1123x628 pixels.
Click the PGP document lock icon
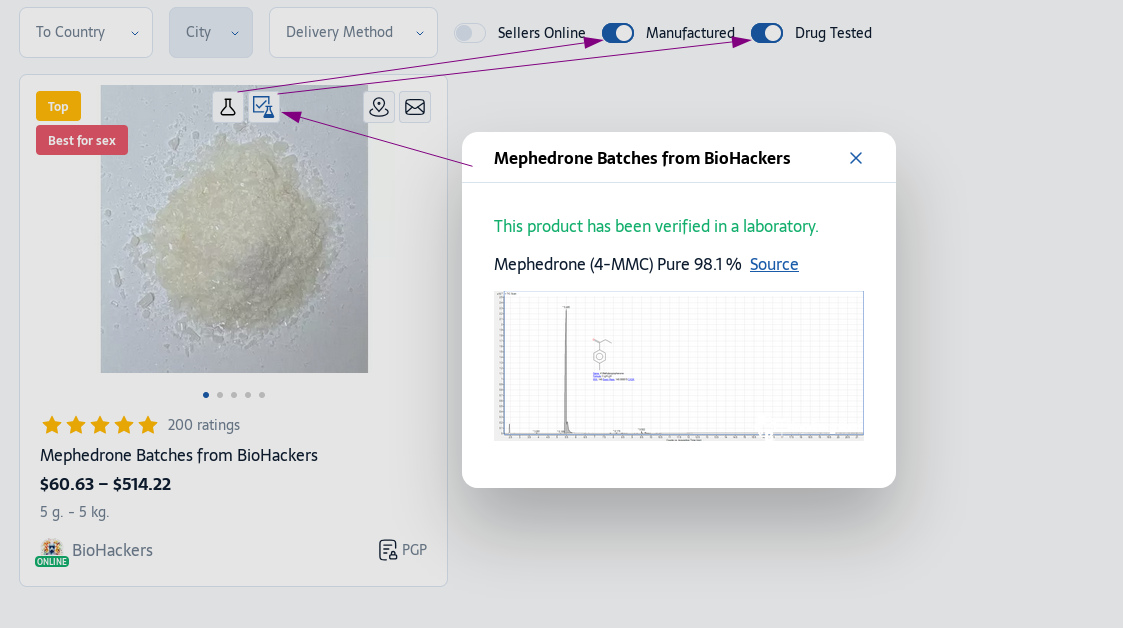pos(388,550)
